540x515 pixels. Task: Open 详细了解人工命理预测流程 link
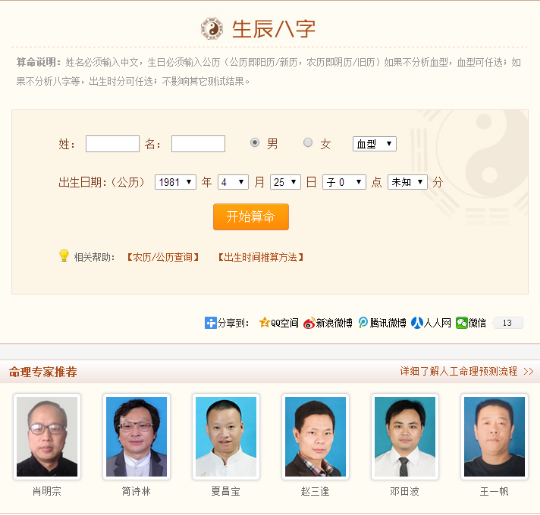tap(467, 371)
